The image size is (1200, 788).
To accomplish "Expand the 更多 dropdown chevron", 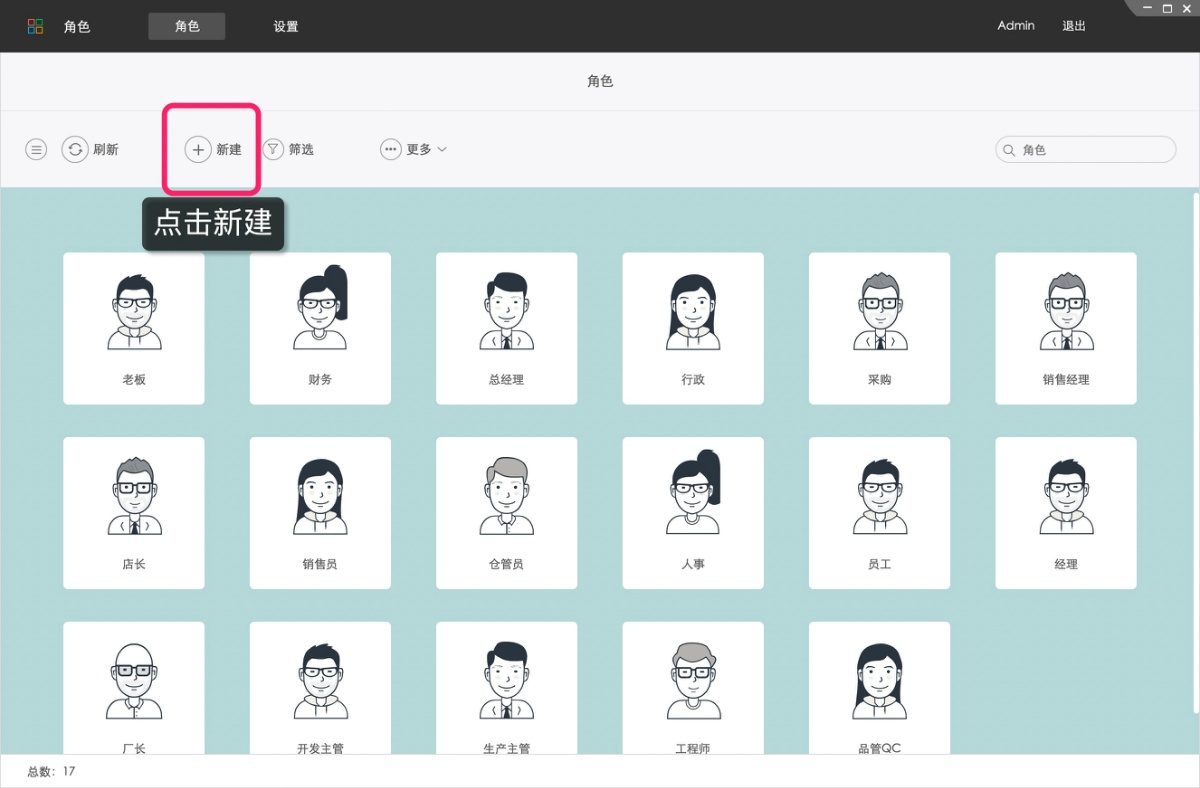I will click(x=442, y=150).
